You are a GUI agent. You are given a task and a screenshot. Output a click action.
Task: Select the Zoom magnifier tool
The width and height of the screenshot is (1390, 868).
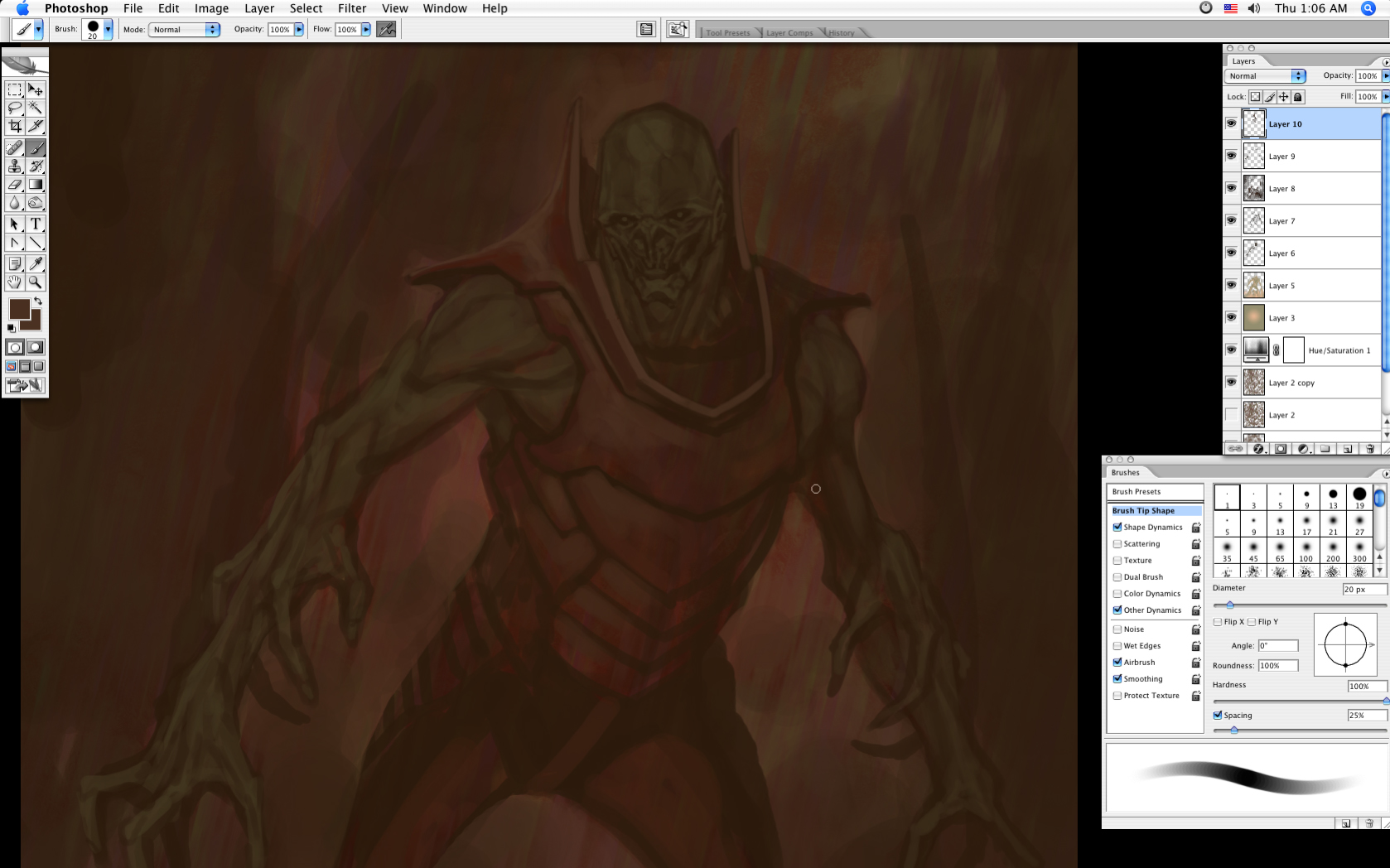coord(36,282)
